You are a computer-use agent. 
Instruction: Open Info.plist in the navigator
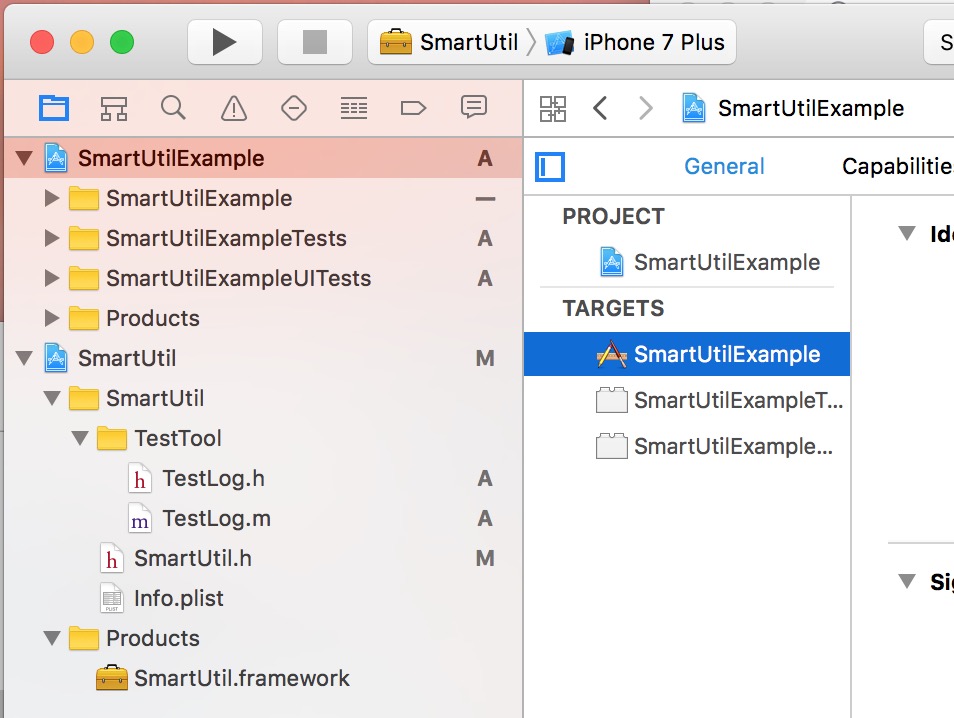(x=178, y=598)
